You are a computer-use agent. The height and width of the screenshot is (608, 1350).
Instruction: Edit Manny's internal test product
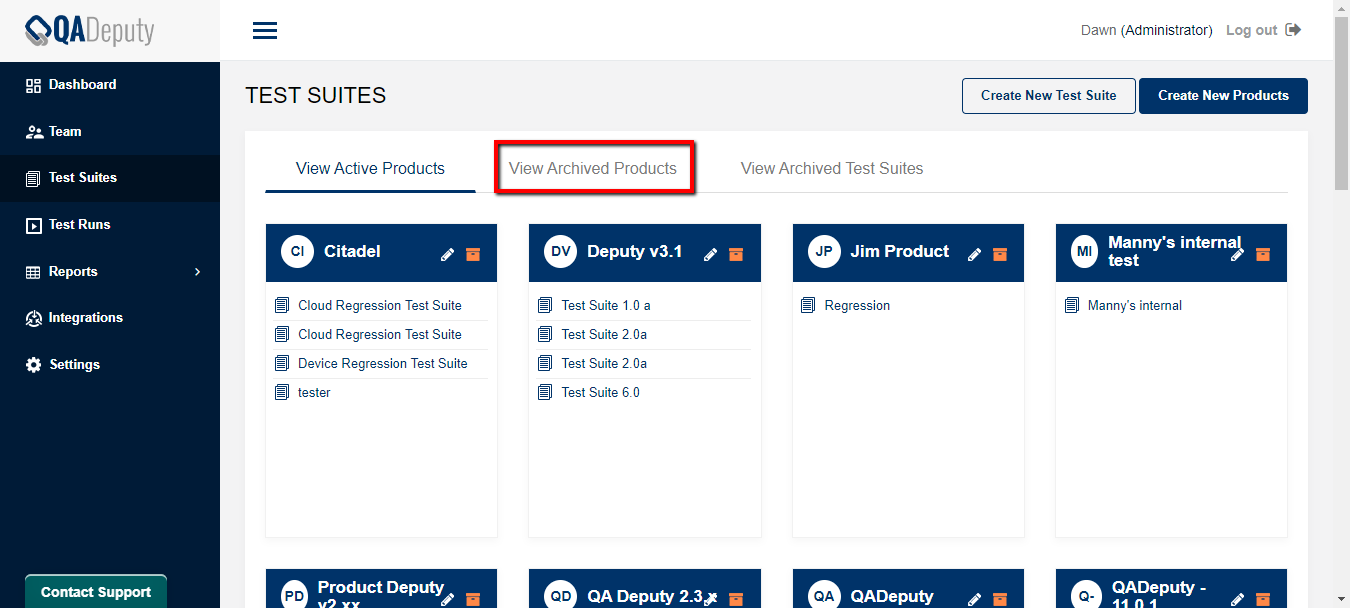point(1238,254)
